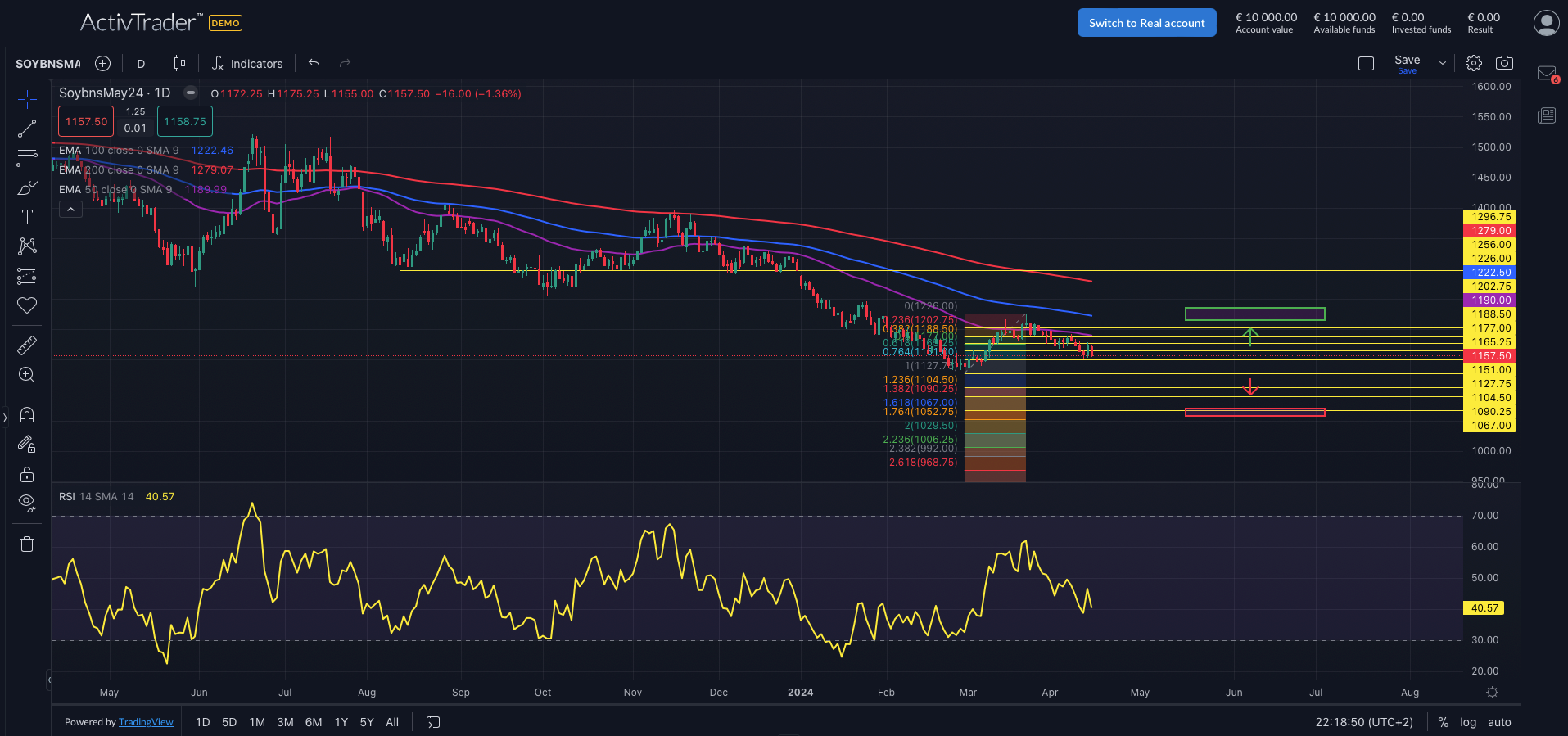Open chart settings gear icon
Image resolution: width=1568 pixels, height=736 pixels.
coord(1474,63)
